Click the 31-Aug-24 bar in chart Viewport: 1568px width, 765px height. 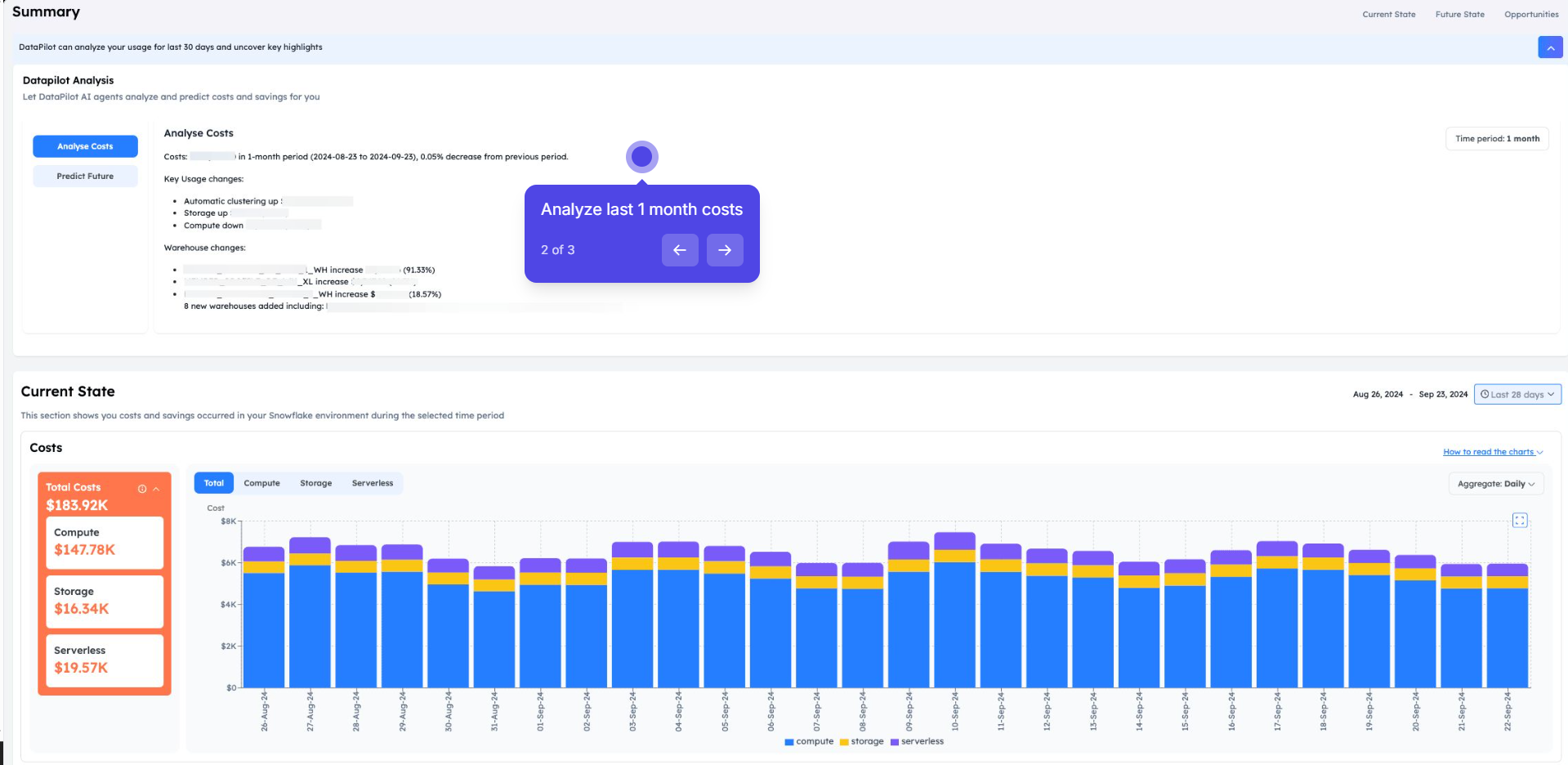point(494,627)
